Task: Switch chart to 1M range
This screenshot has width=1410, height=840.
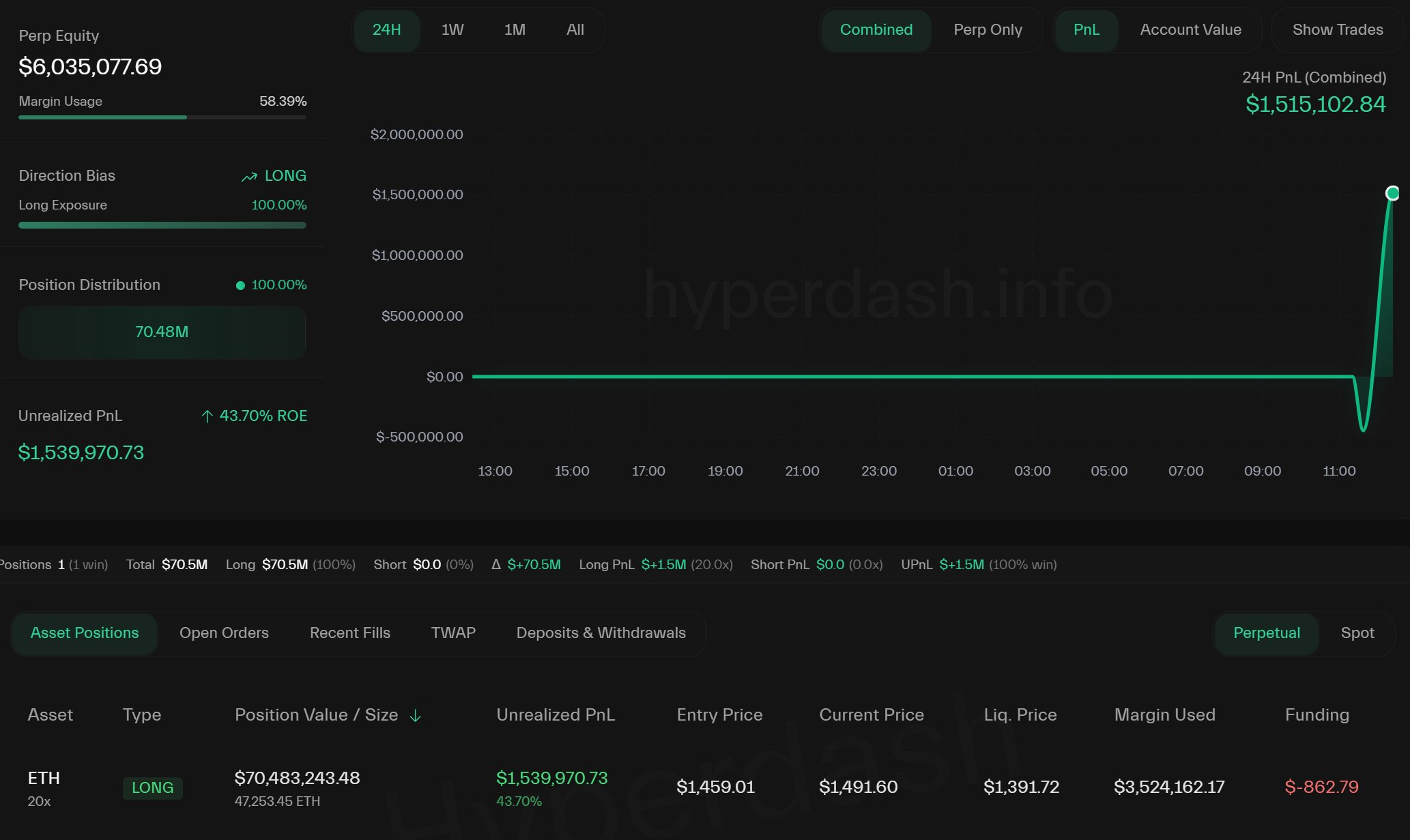Action: tap(515, 30)
